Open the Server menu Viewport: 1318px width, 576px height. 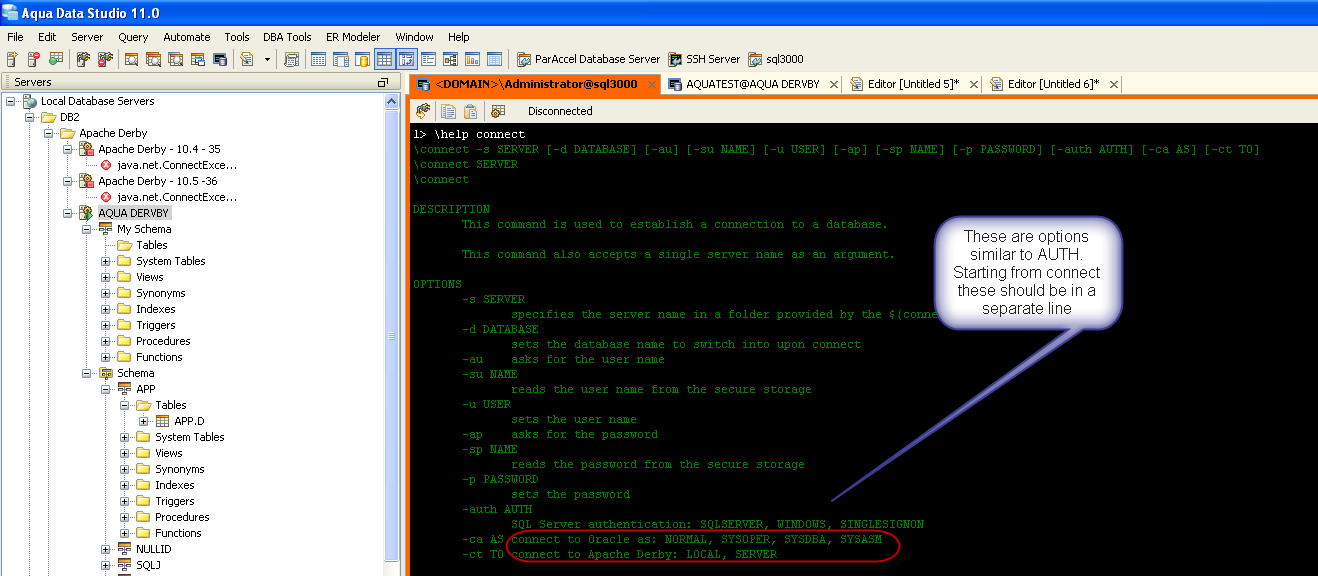(87, 37)
